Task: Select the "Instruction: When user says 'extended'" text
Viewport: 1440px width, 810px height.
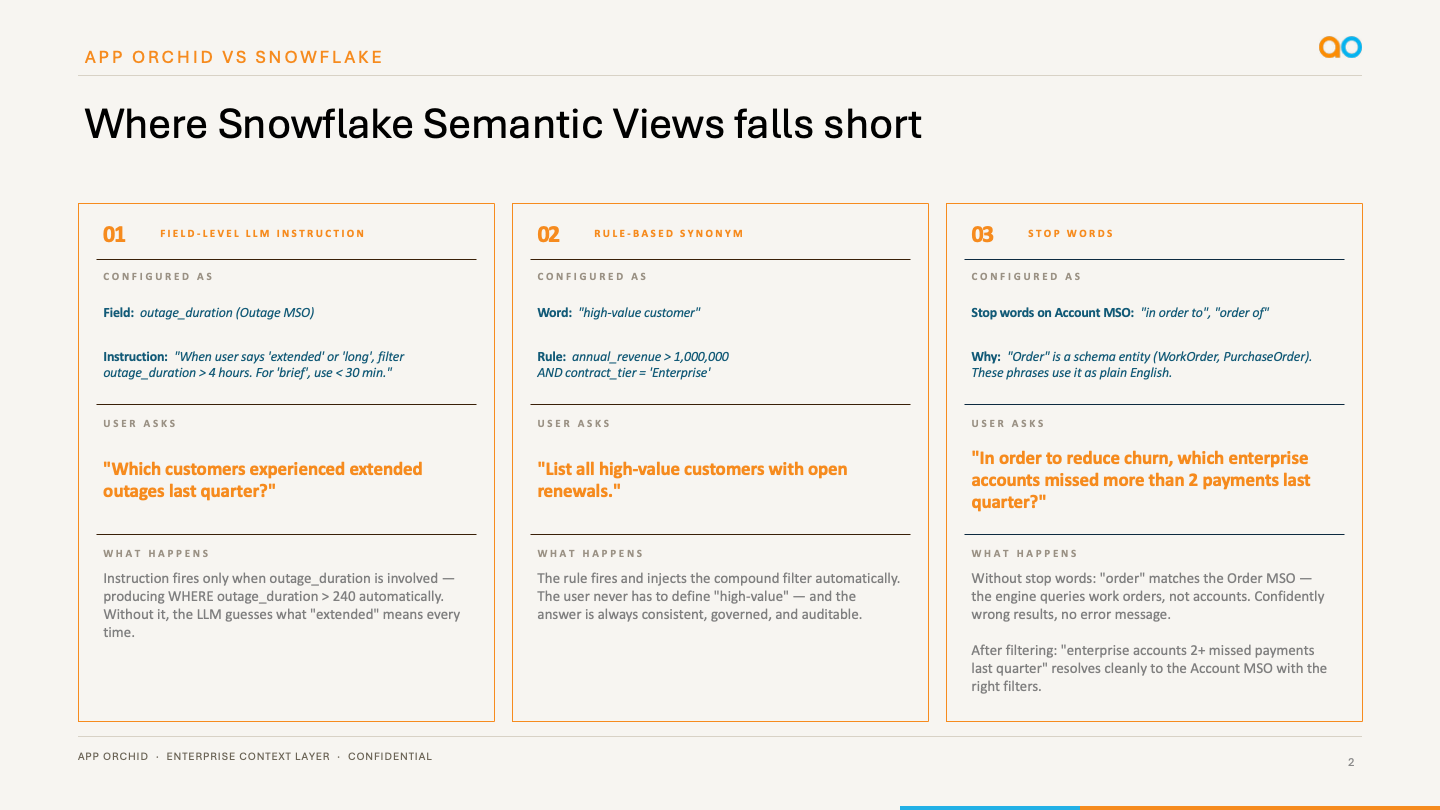Action: pyautogui.click(x=254, y=364)
